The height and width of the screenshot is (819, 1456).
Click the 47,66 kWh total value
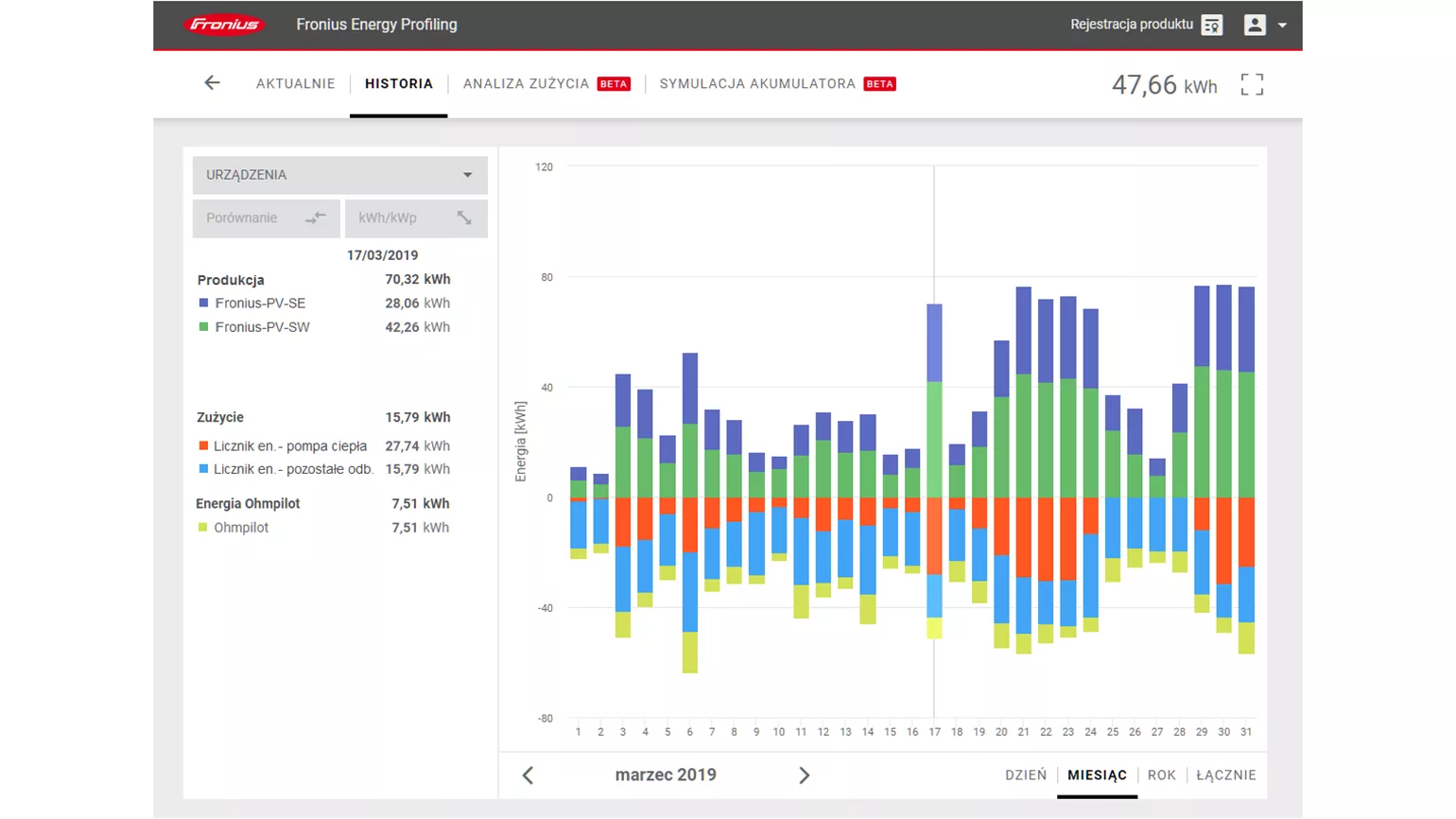tap(1164, 85)
